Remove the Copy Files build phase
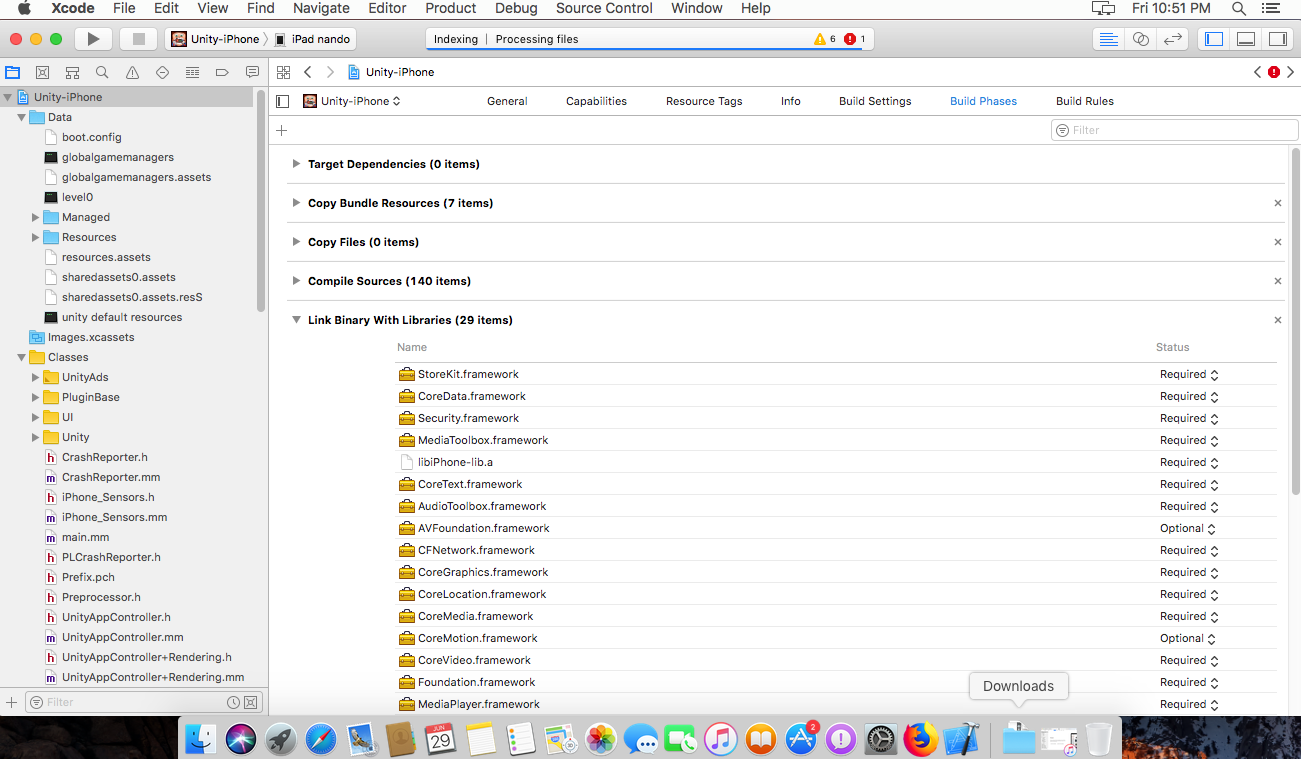This screenshot has height=759, width=1301. pos(1277,241)
